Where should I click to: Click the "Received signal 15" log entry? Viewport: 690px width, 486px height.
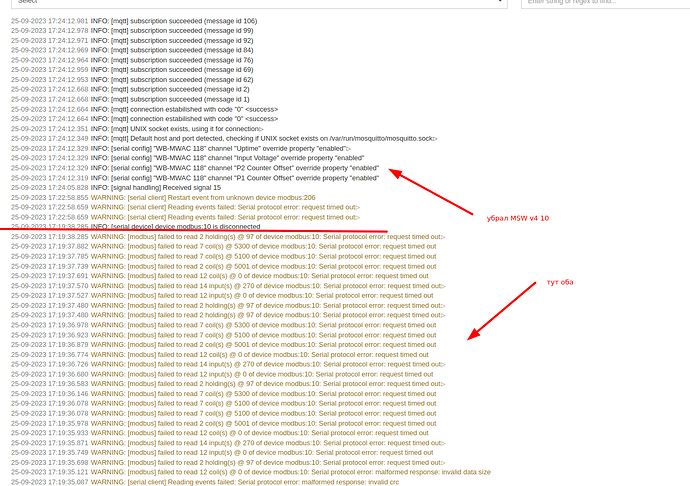pos(116,188)
